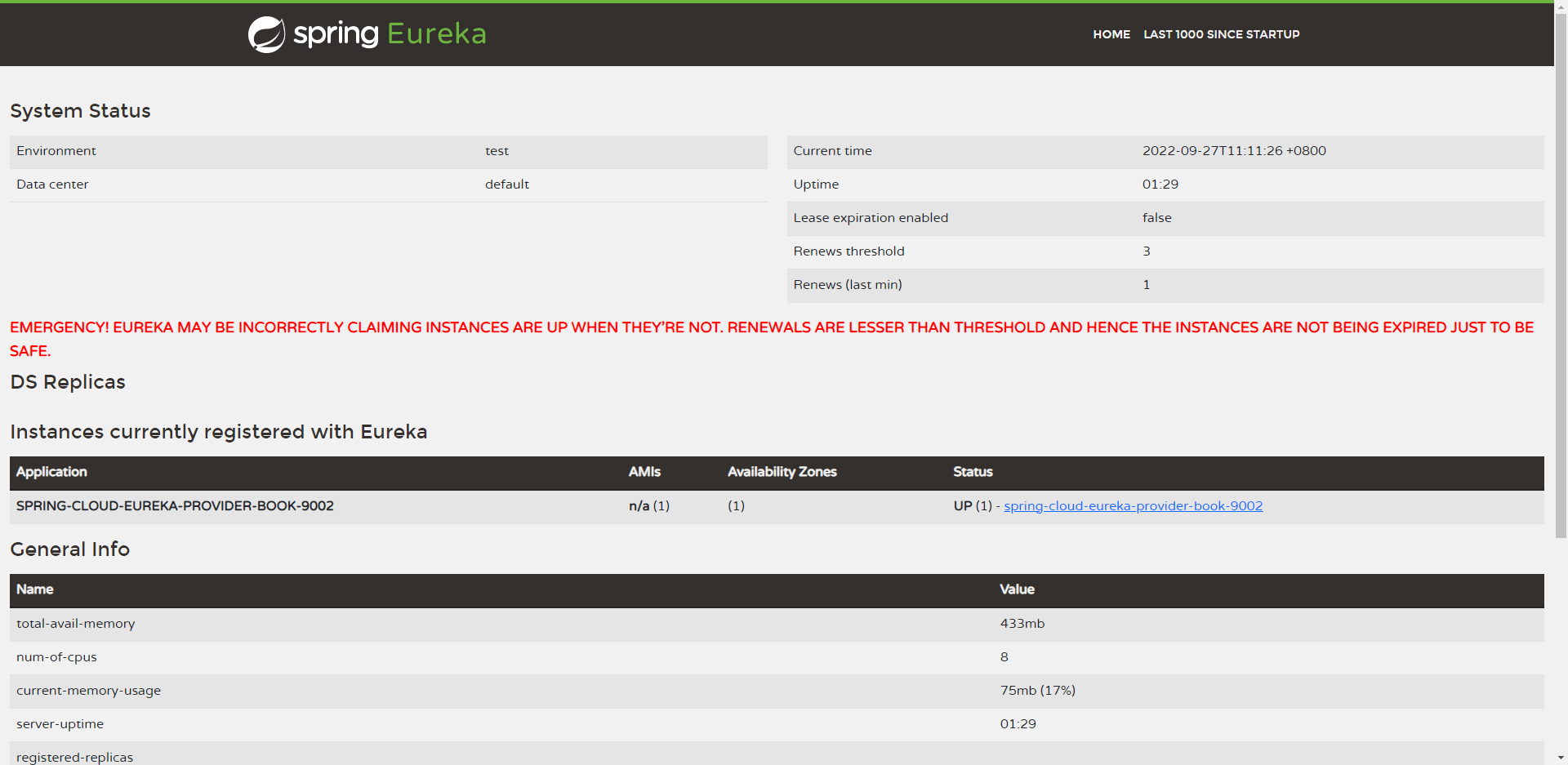Select the current-memory-usage row name
Image resolution: width=1568 pixels, height=765 pixels.
pyautogui.click(x=88, y=691)
